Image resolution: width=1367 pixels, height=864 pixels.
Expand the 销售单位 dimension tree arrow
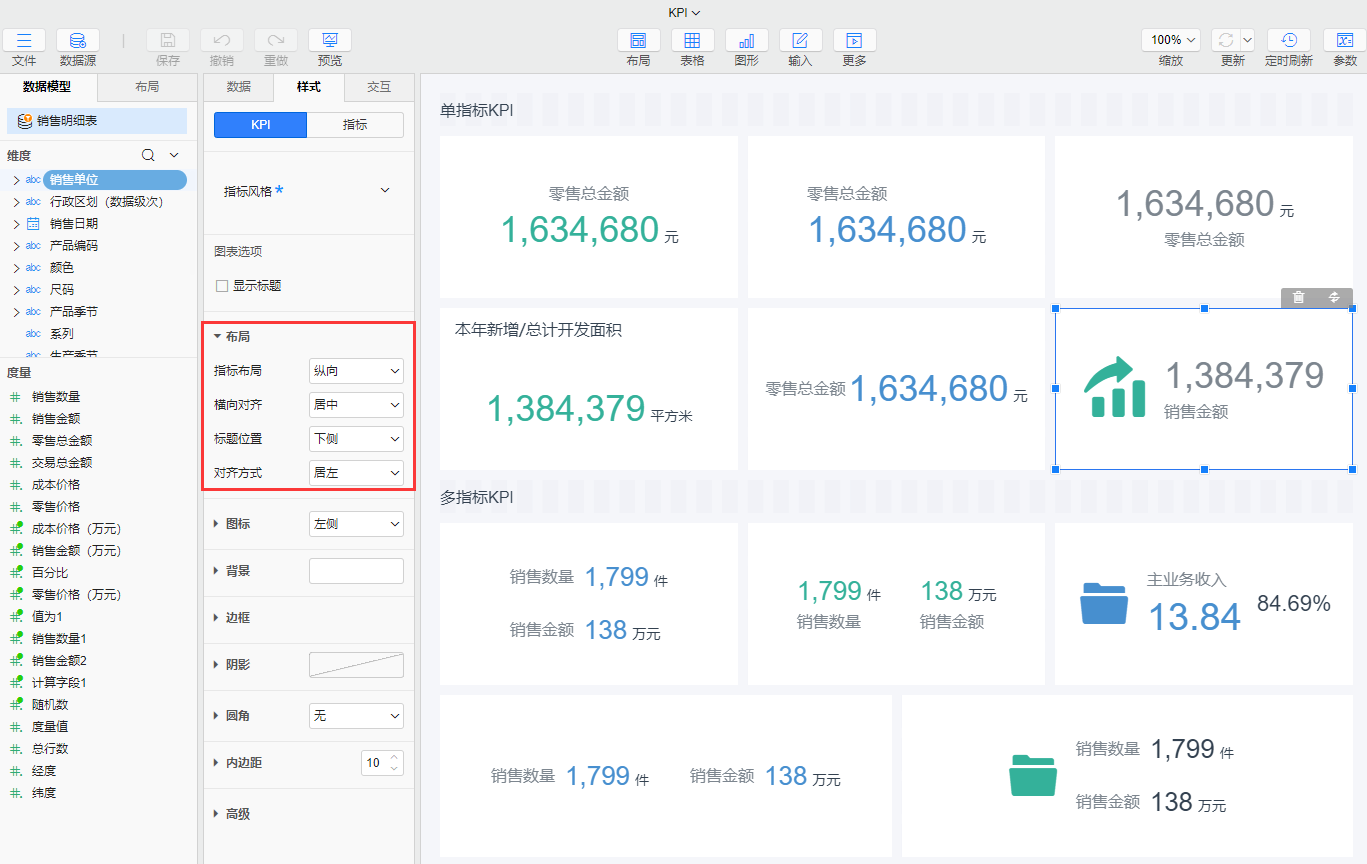[x=15, y=180]
